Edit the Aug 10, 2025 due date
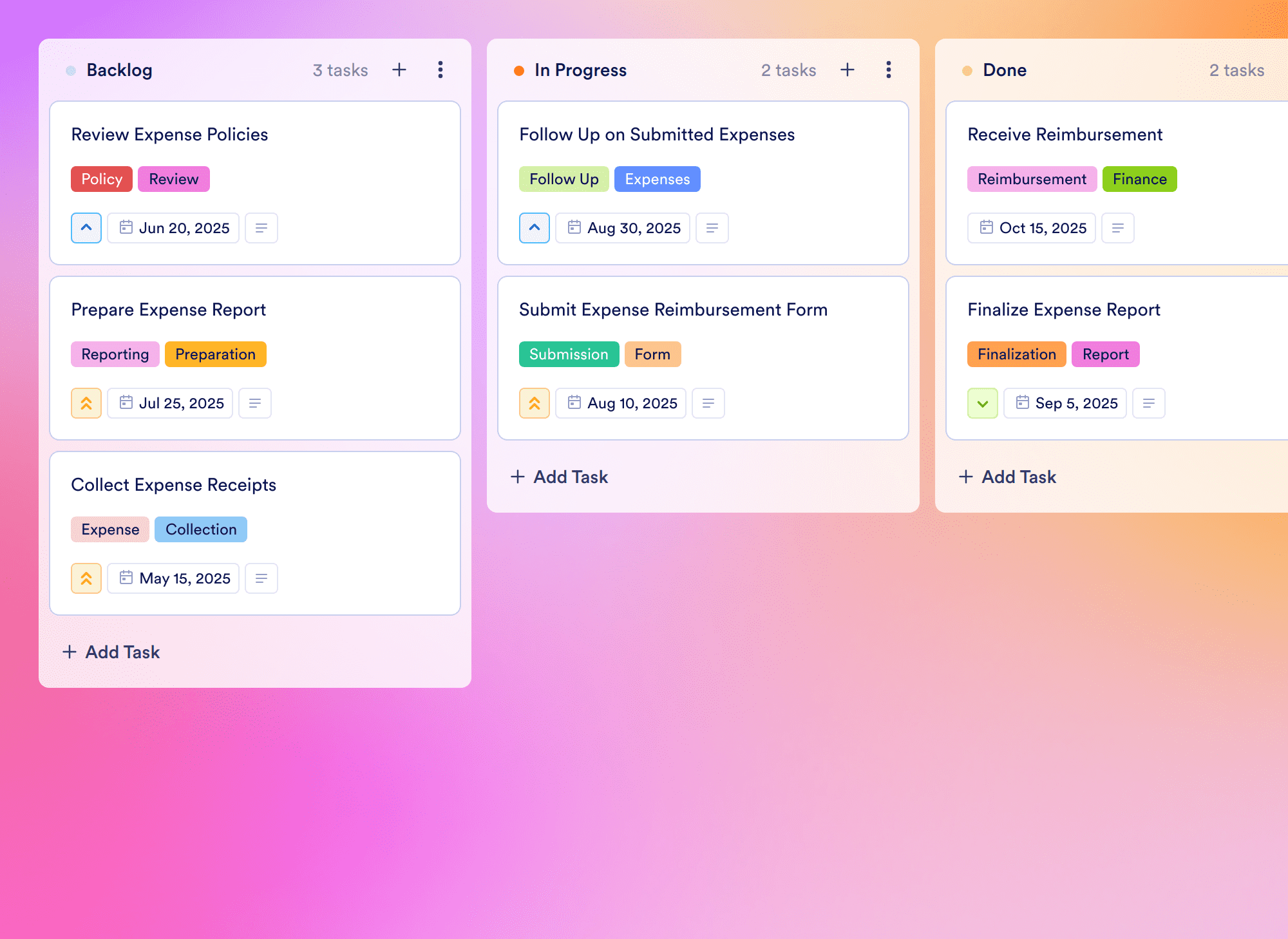The width and height of the screenshot is (1288, 939). click(621, 403)
